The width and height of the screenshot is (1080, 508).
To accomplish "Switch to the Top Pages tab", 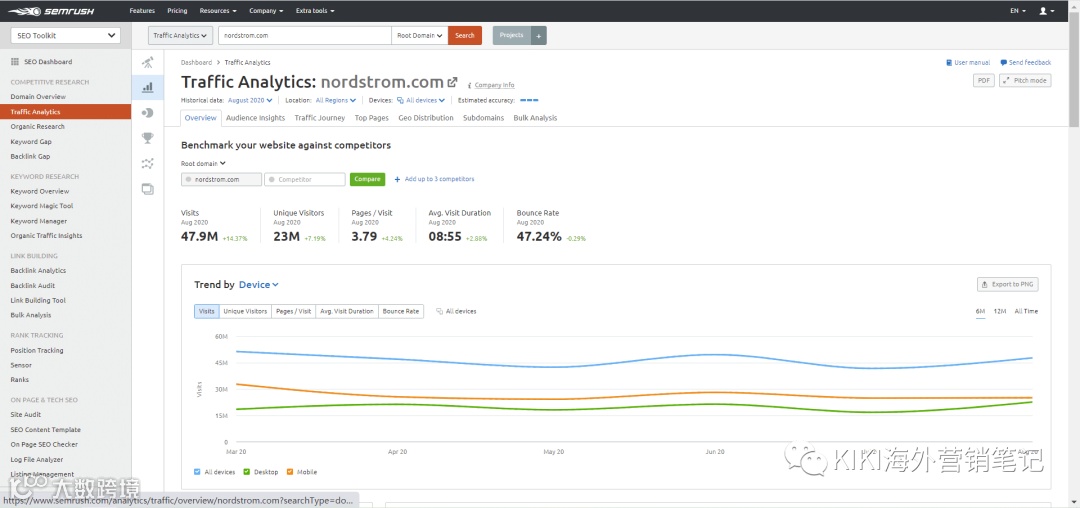I will (x=371, y=118).
